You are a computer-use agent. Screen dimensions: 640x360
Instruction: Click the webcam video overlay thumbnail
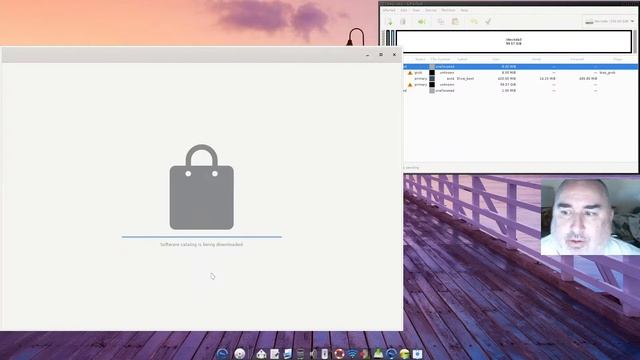point(590,217)
